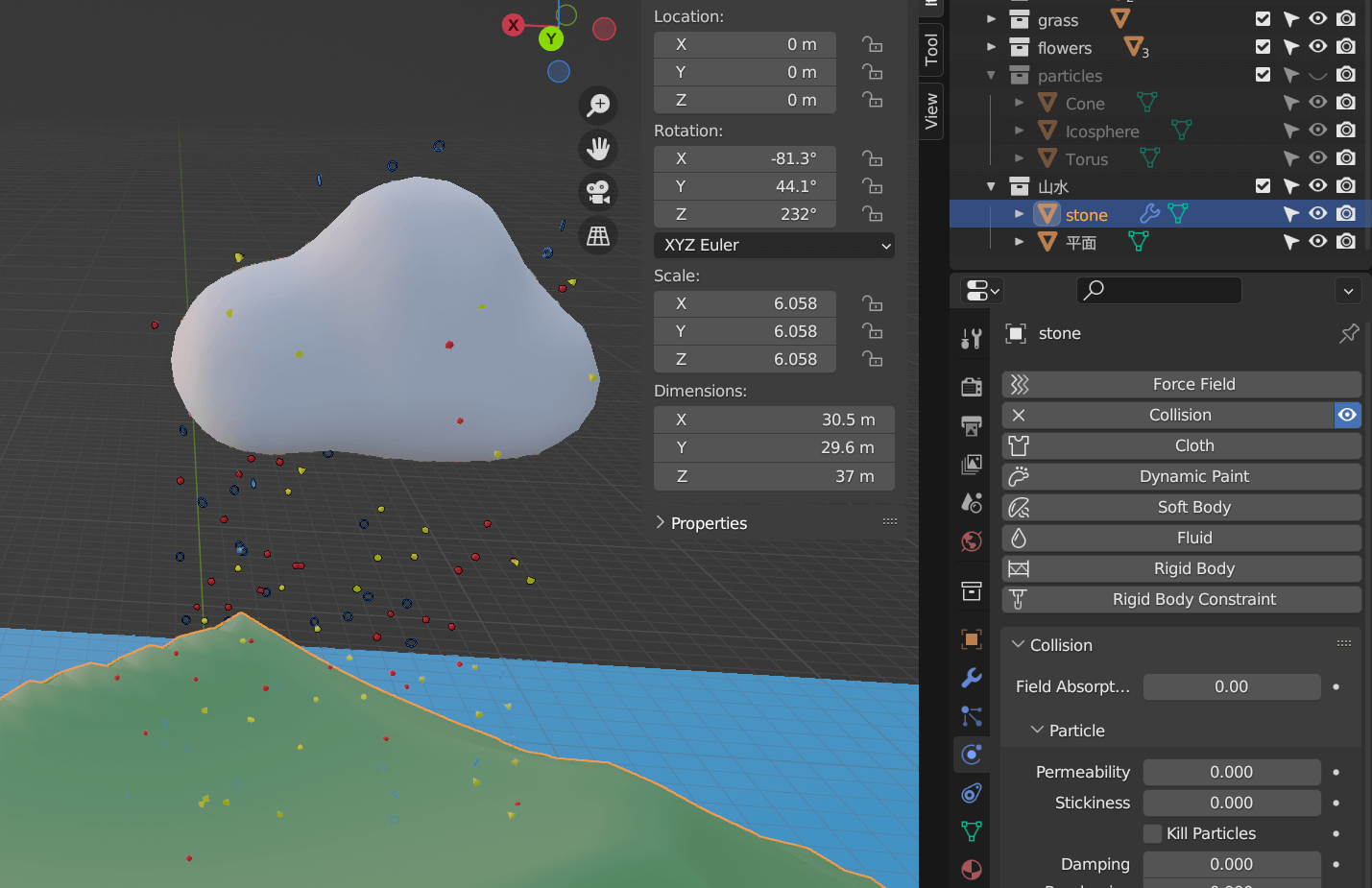
Task: Open the XYZ Euler rotation mode dropdown
Action: point(774,245)
